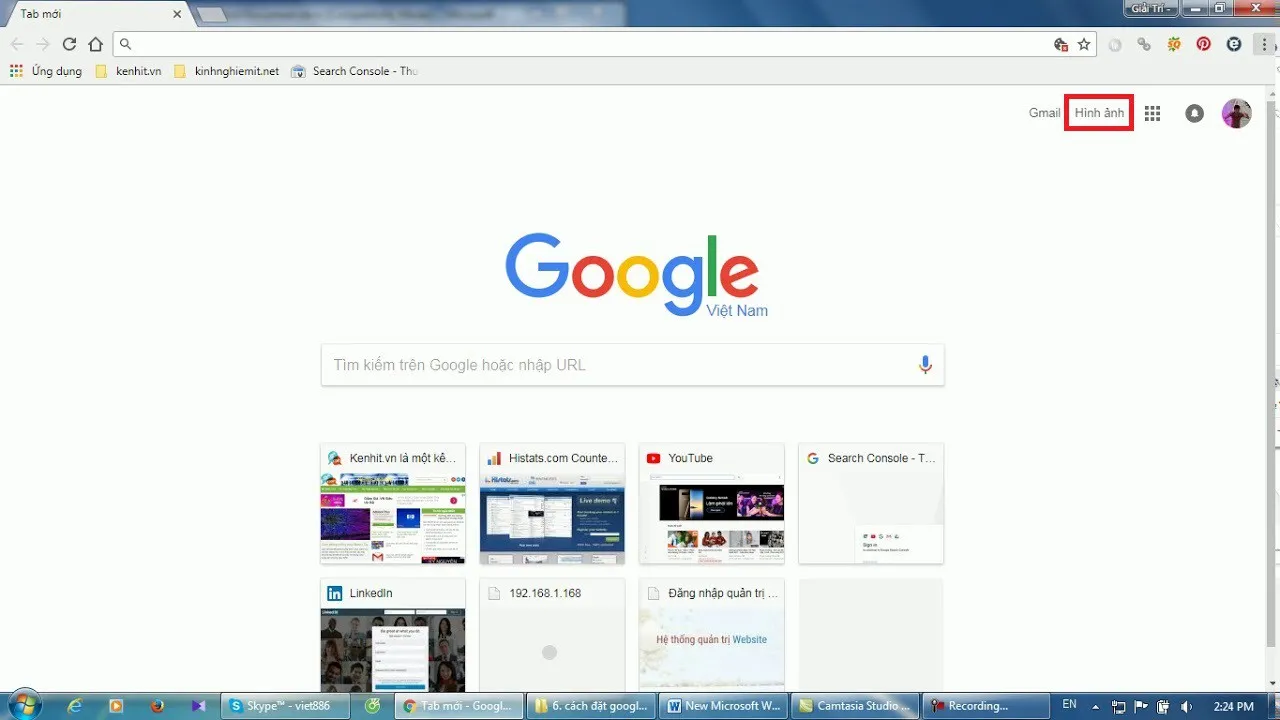
Task: Close the 'Tab mới' tab
Action: click(x=178, y=14)
